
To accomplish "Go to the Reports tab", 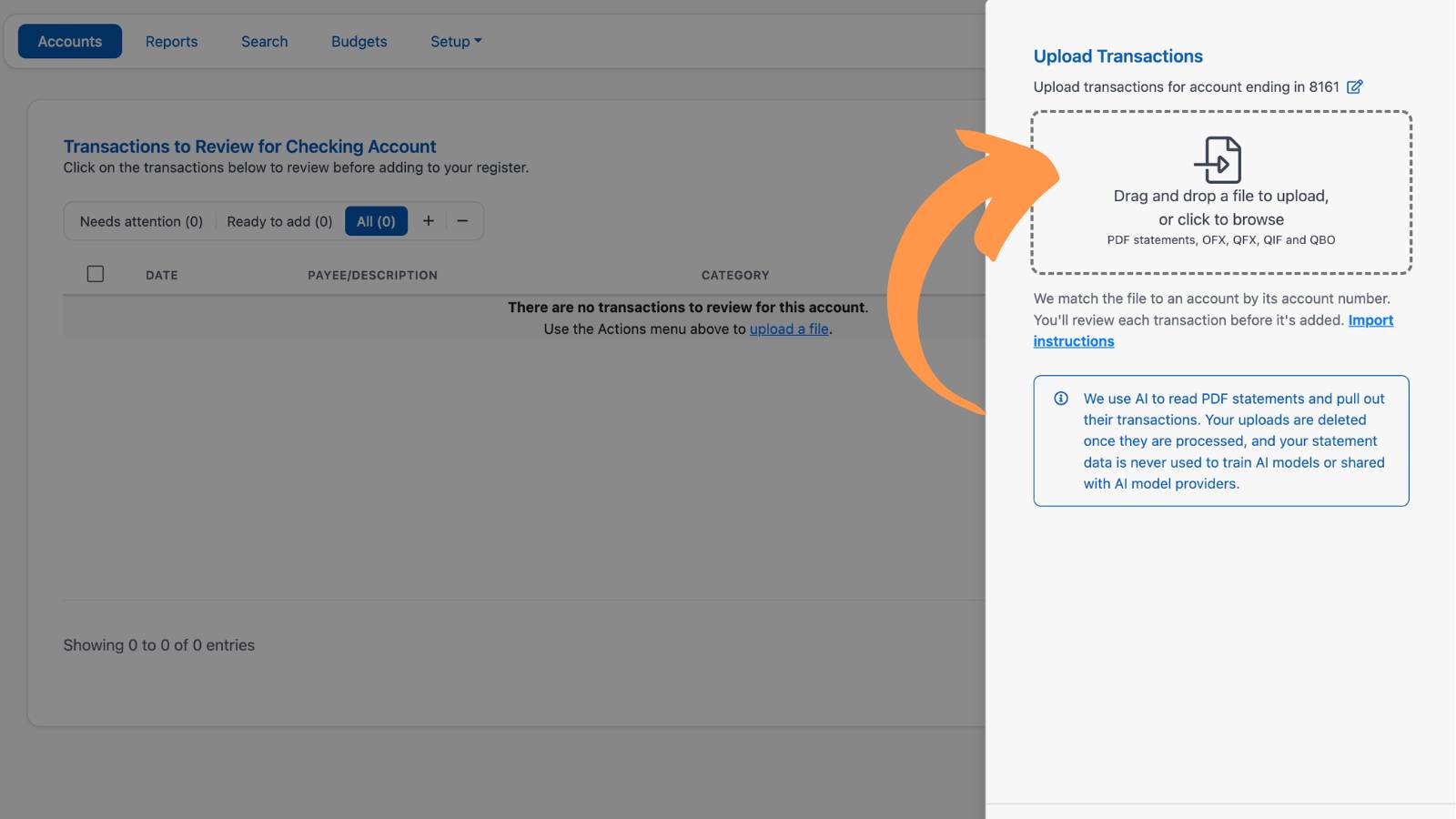I will (171, 41).
